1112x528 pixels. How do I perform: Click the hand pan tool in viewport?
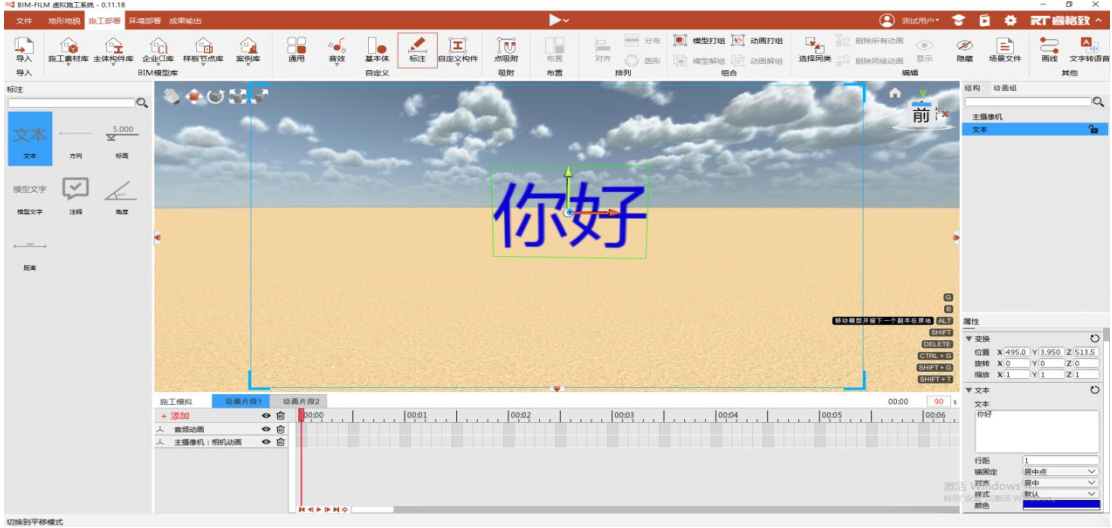171,96
